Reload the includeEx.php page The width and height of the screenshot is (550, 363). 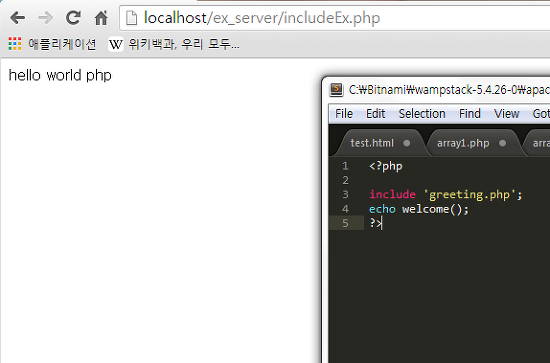click(x=73, y=18)
